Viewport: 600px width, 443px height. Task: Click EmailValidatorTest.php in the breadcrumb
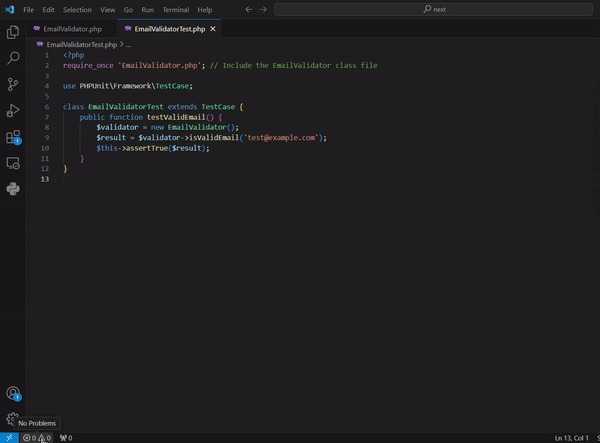[x=82, y=45]
